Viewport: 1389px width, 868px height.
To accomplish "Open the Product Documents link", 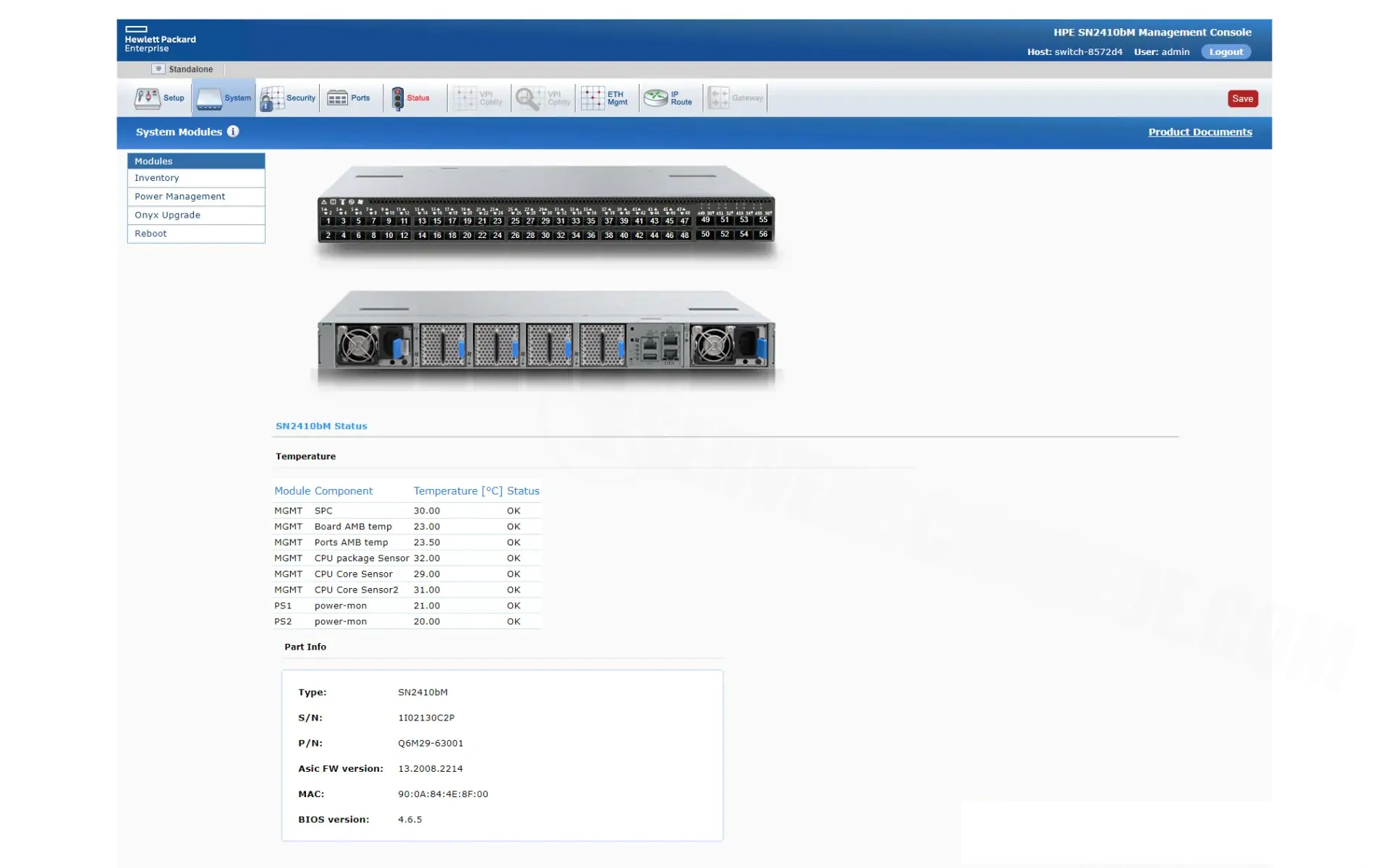I will tap(1199, 132).
